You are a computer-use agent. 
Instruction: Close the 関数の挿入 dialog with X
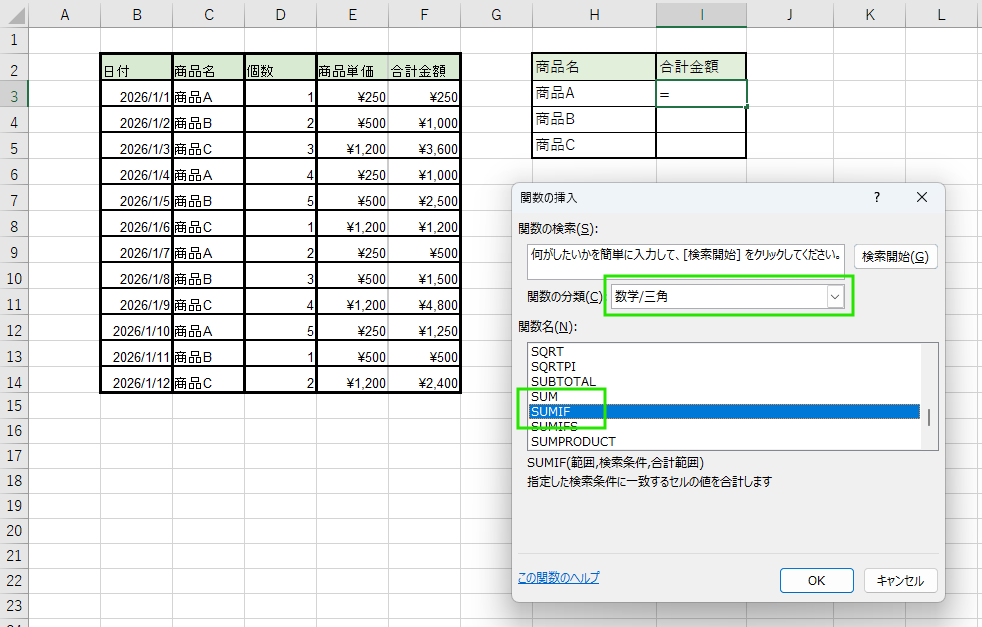tap(922, 198)
